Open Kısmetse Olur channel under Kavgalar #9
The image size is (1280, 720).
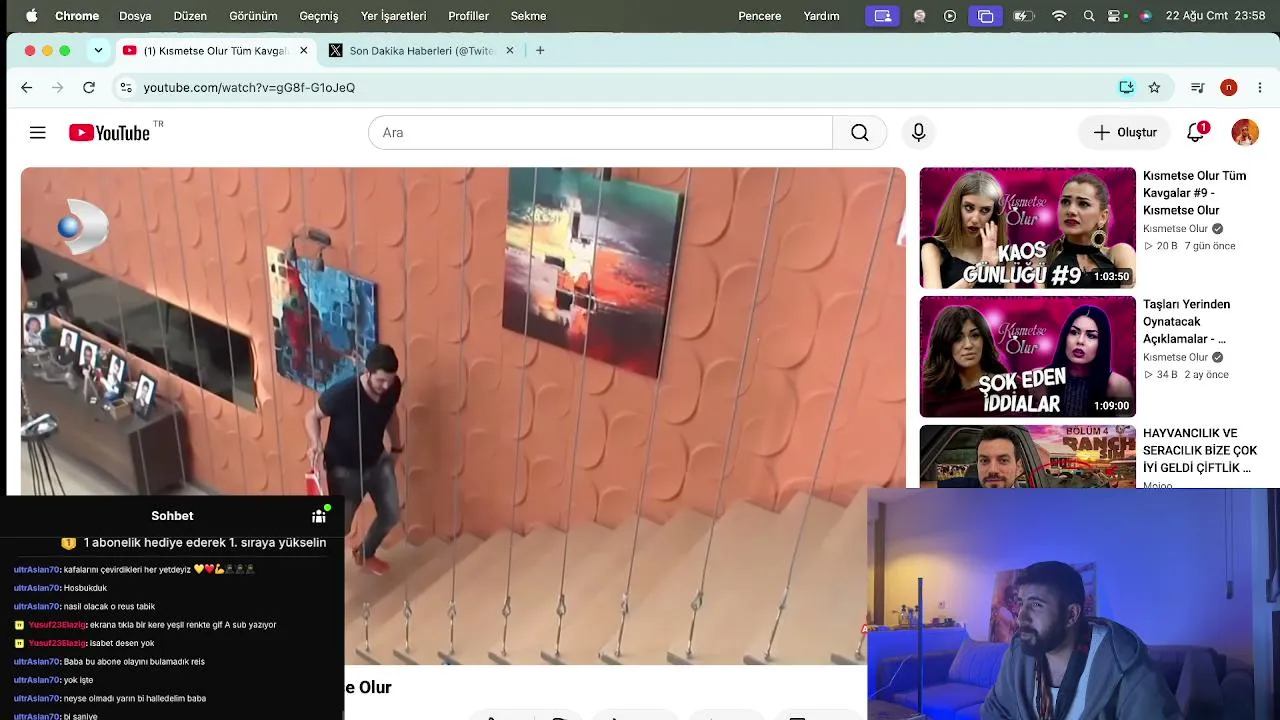coord(1176,229)
